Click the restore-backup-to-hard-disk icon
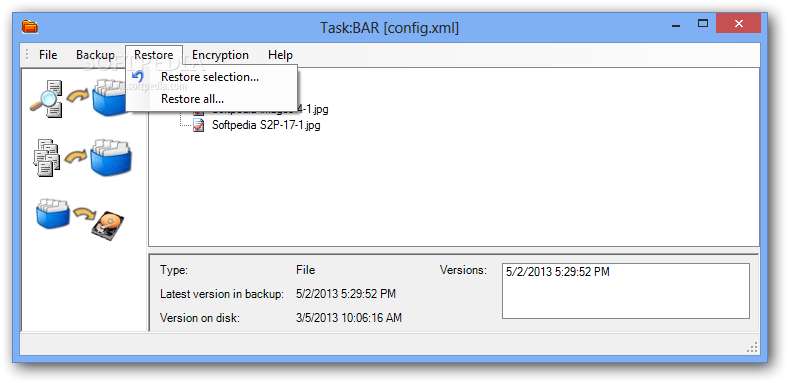Screen dimensions: 788x383 [80, 217]
